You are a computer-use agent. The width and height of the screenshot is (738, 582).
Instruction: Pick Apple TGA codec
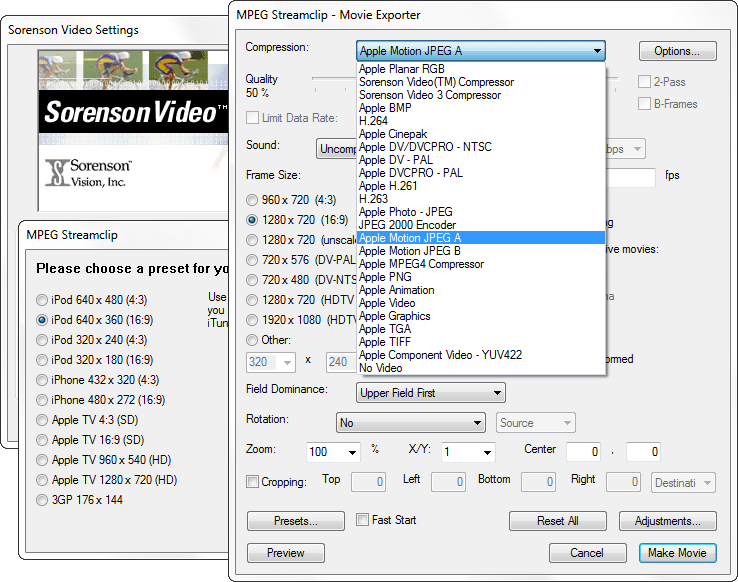coord(481,329)
